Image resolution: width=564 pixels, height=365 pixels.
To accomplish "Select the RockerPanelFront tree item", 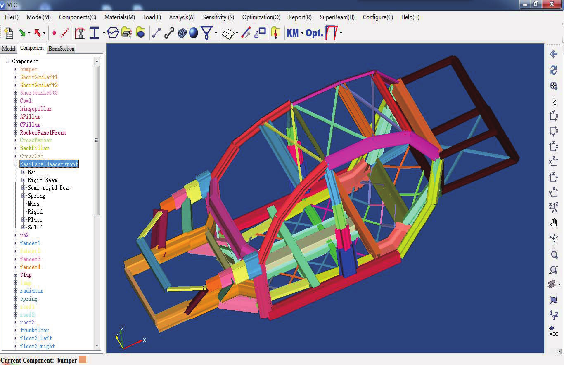I will (43, 132).
